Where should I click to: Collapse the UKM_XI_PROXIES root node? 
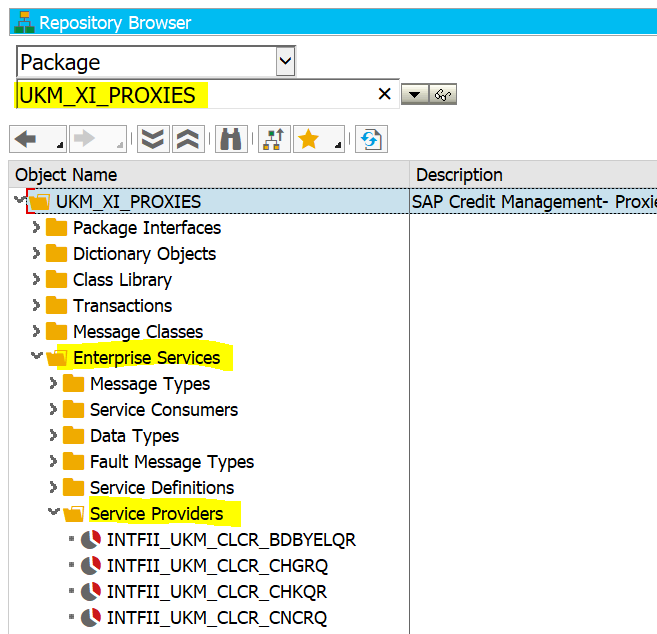[x=20, y=199]
